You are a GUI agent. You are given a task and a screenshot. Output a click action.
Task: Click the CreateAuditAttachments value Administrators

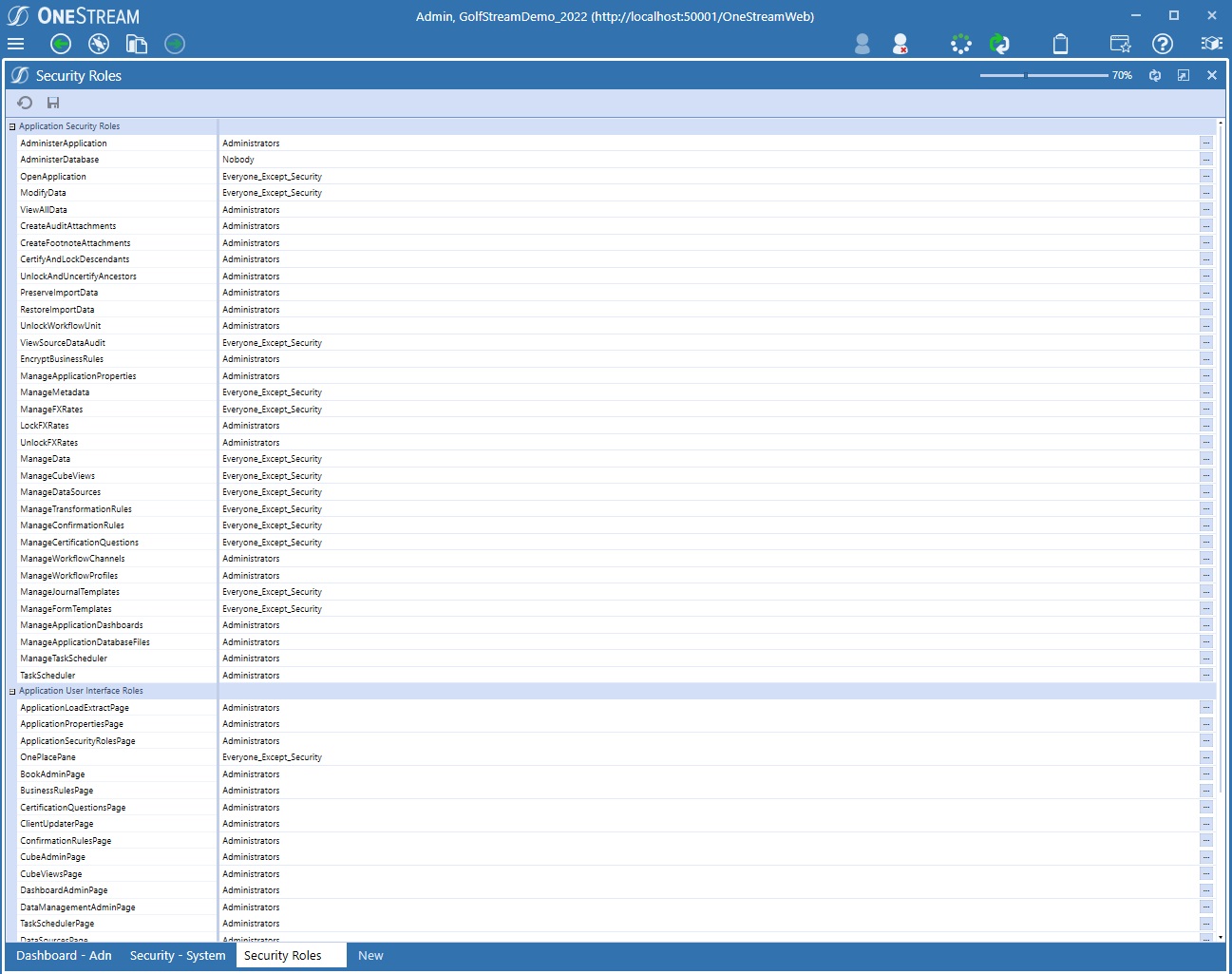tap(251, 226)
